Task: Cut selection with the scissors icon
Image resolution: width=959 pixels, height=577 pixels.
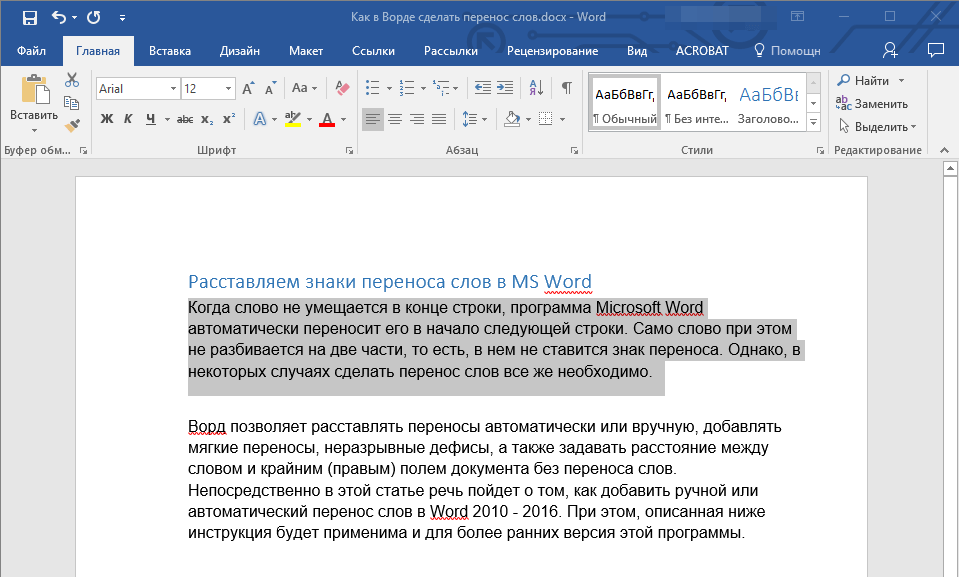Action: 72,80
